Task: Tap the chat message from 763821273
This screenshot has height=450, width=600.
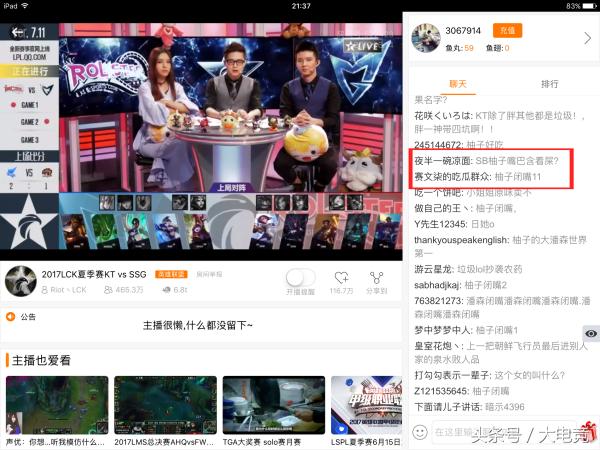Action: click(502, 308)
